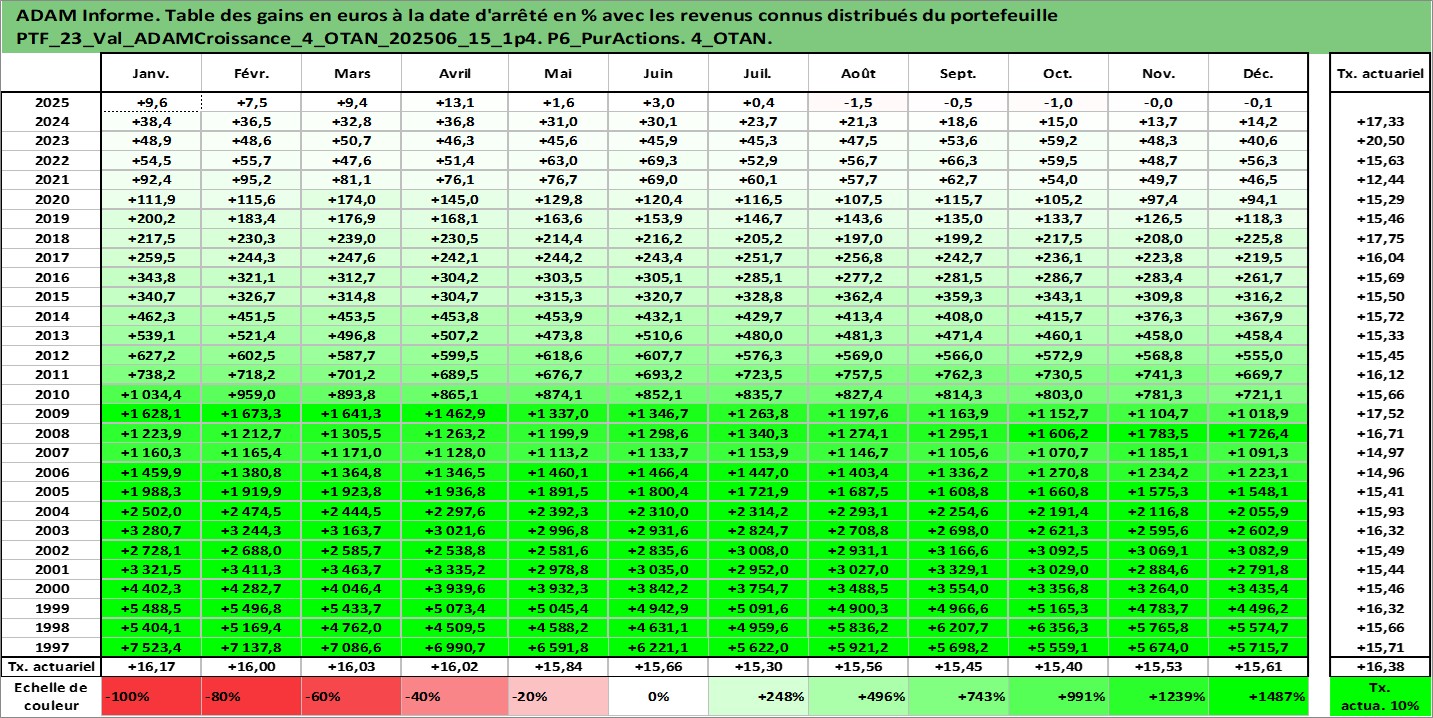Click the +15,61 December actuarial rate
Viewport: 1433px width, 718px height.
click(1258, 666)
